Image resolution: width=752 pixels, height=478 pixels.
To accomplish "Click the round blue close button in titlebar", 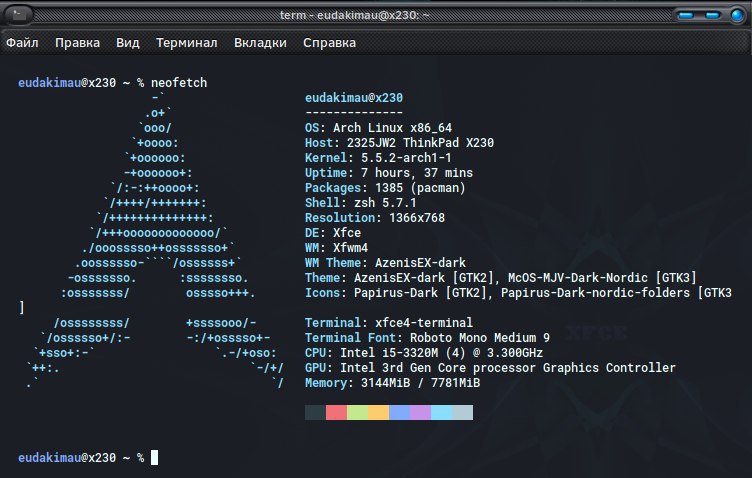I will coord(737,15).
